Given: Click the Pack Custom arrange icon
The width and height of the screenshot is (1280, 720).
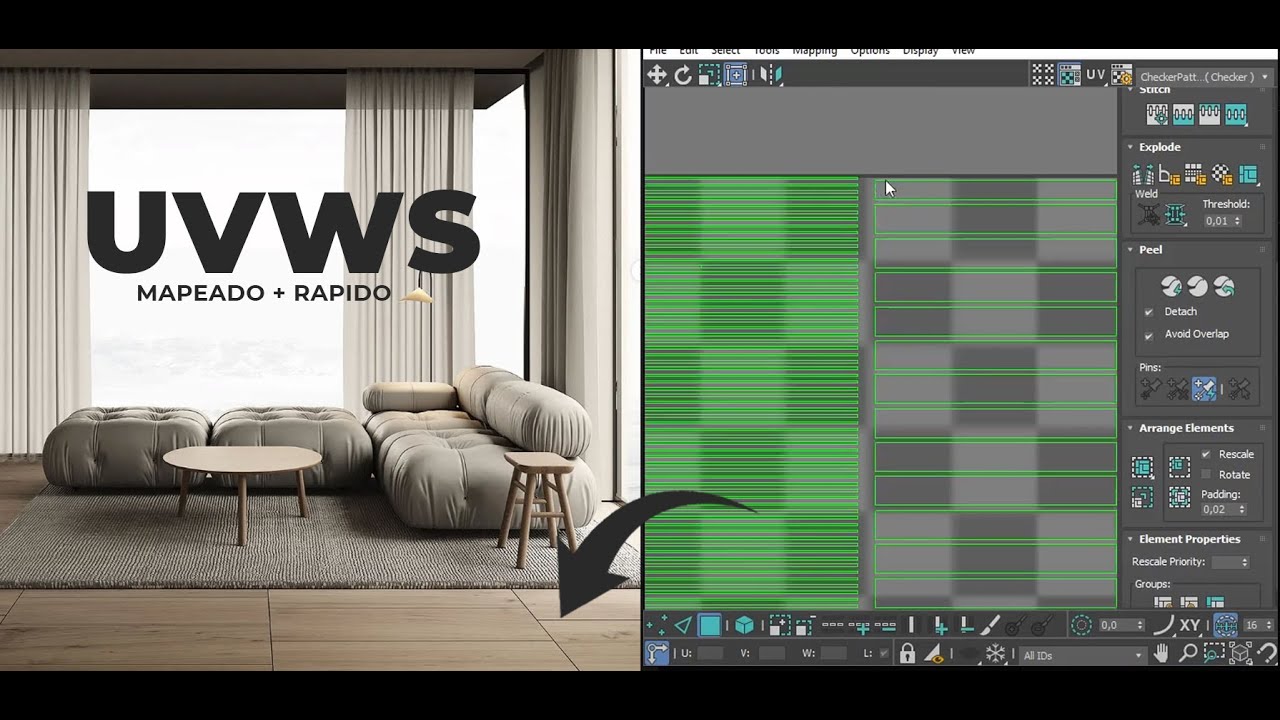Looking at the screenshot, I should (1142, 467).
